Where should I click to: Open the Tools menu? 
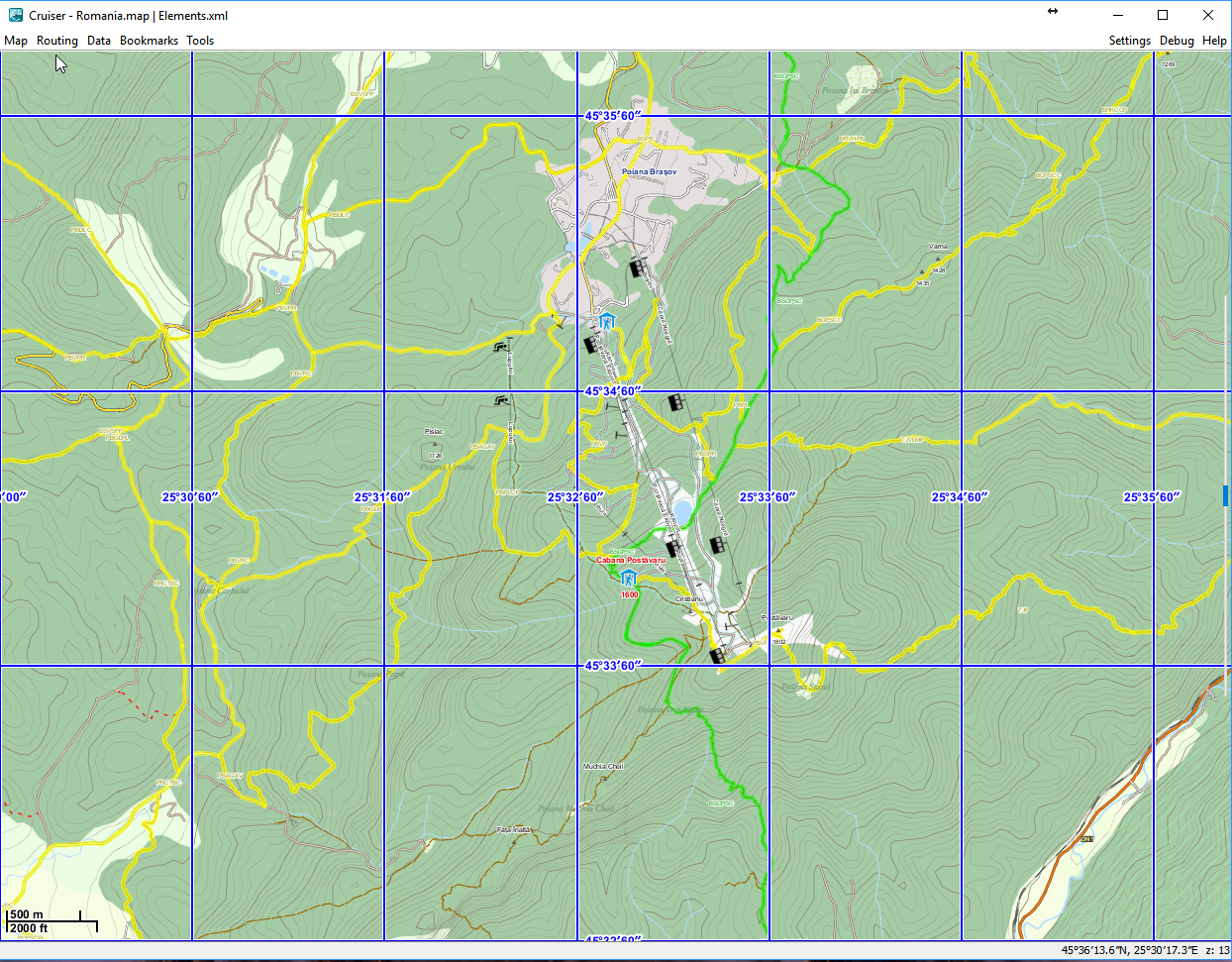point(200,41)
